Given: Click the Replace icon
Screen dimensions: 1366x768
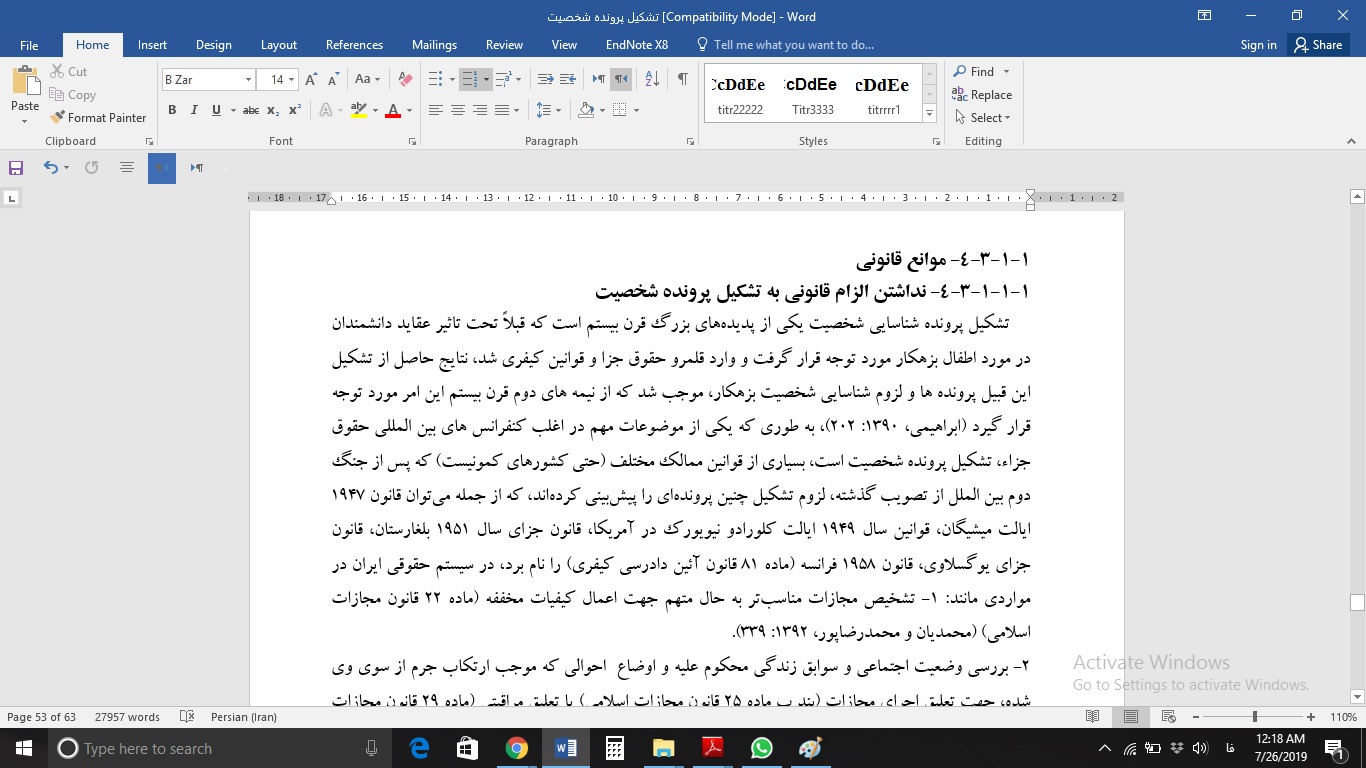Looking at the screenshot, I should pyautogui.click(x=962, y=94).
